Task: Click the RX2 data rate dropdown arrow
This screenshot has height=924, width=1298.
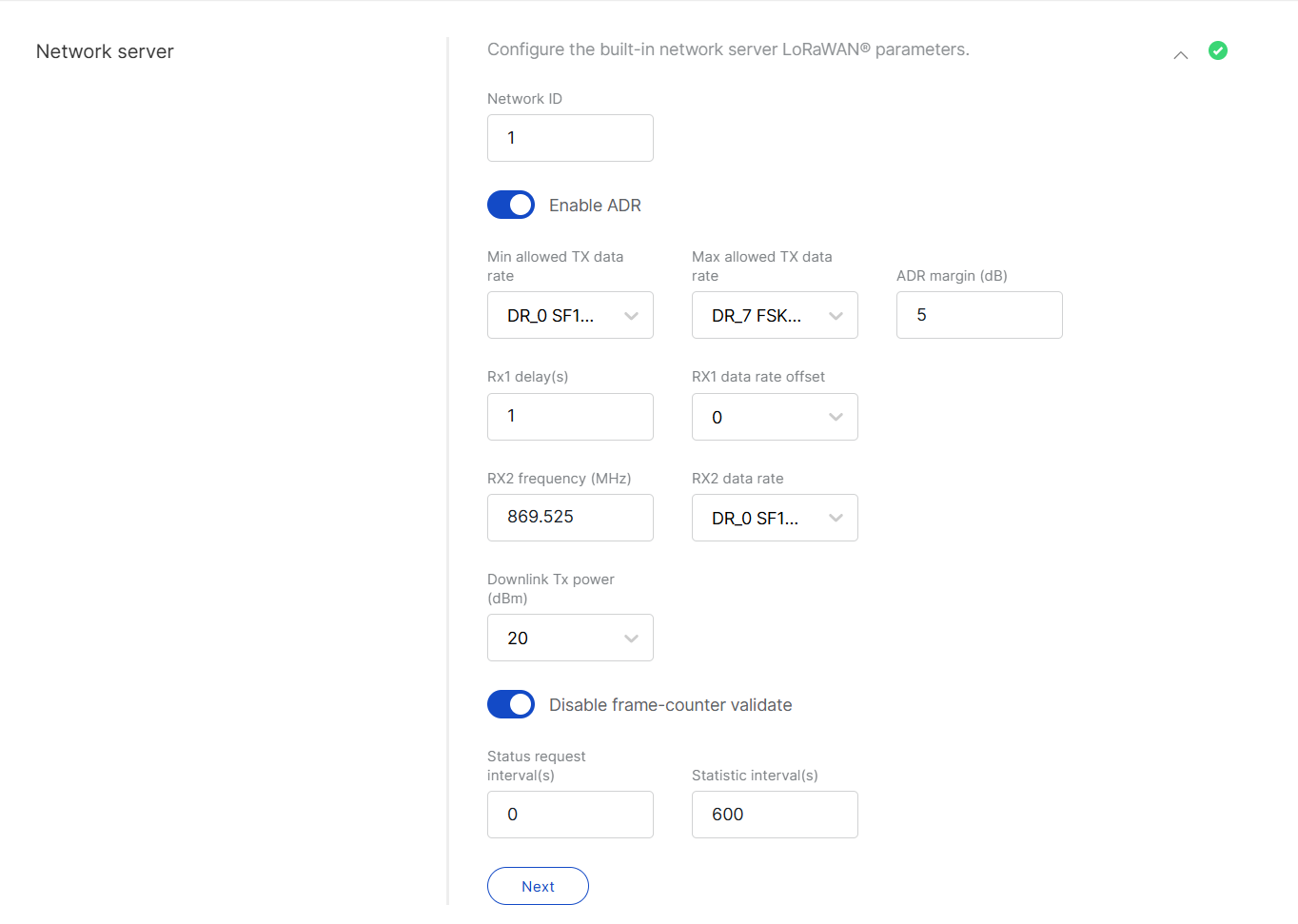Action: click(x=836, y=518)
